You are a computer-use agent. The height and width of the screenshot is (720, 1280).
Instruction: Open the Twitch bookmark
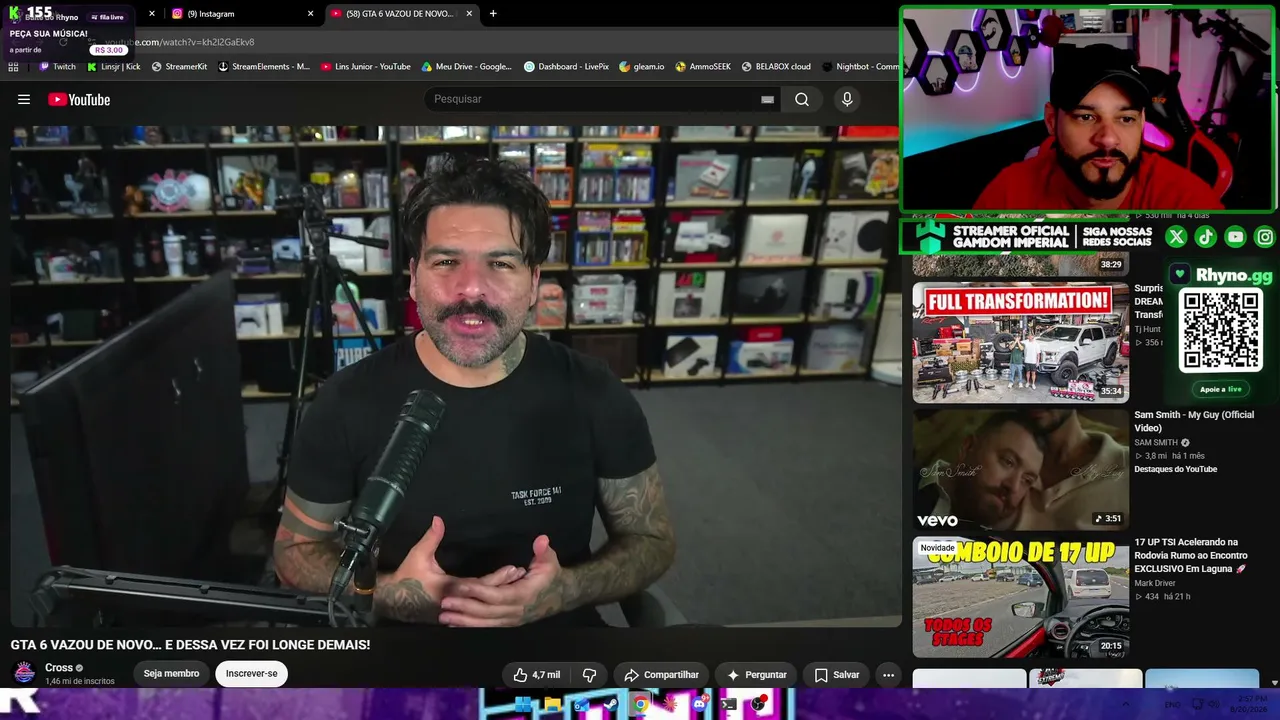[57, 67]
